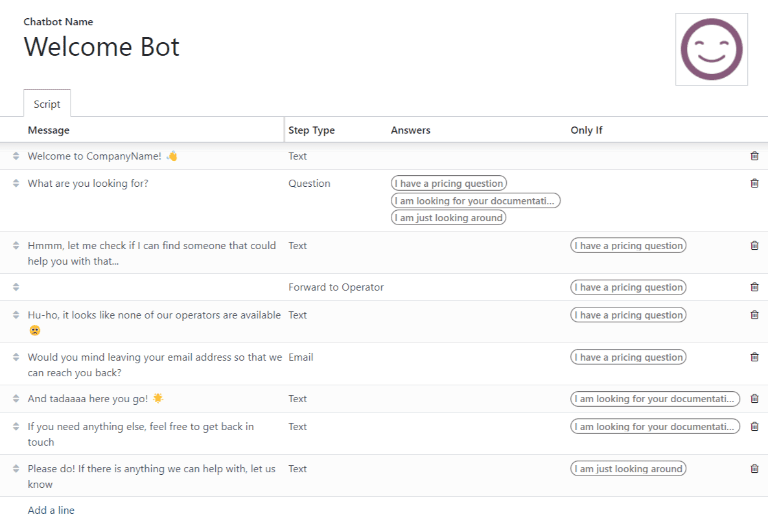Viewport: 768px width, 517px height.
Task: Delete the Forward to Operator step
Action: pyautogui.click(x=754, y=287)
